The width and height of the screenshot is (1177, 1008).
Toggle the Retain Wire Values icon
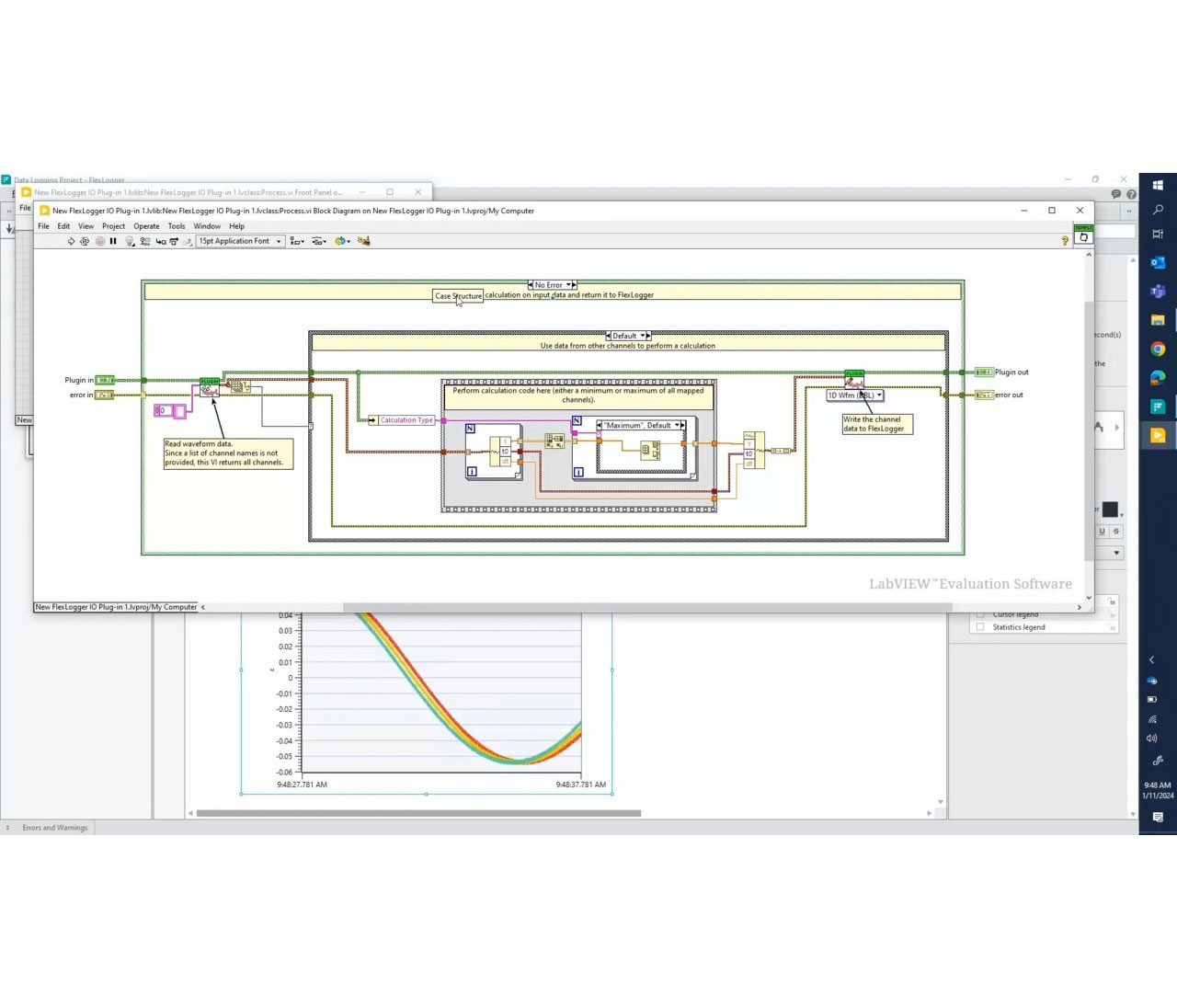(x=145, y=241)
